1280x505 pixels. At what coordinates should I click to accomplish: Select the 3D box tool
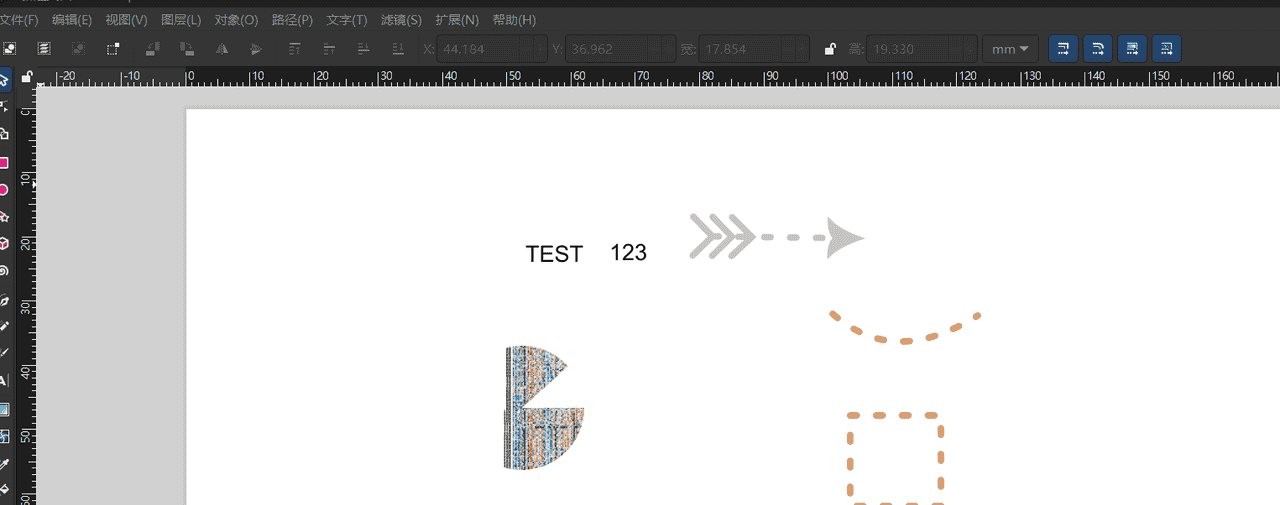pyautogui.click(x=4, y=243)
